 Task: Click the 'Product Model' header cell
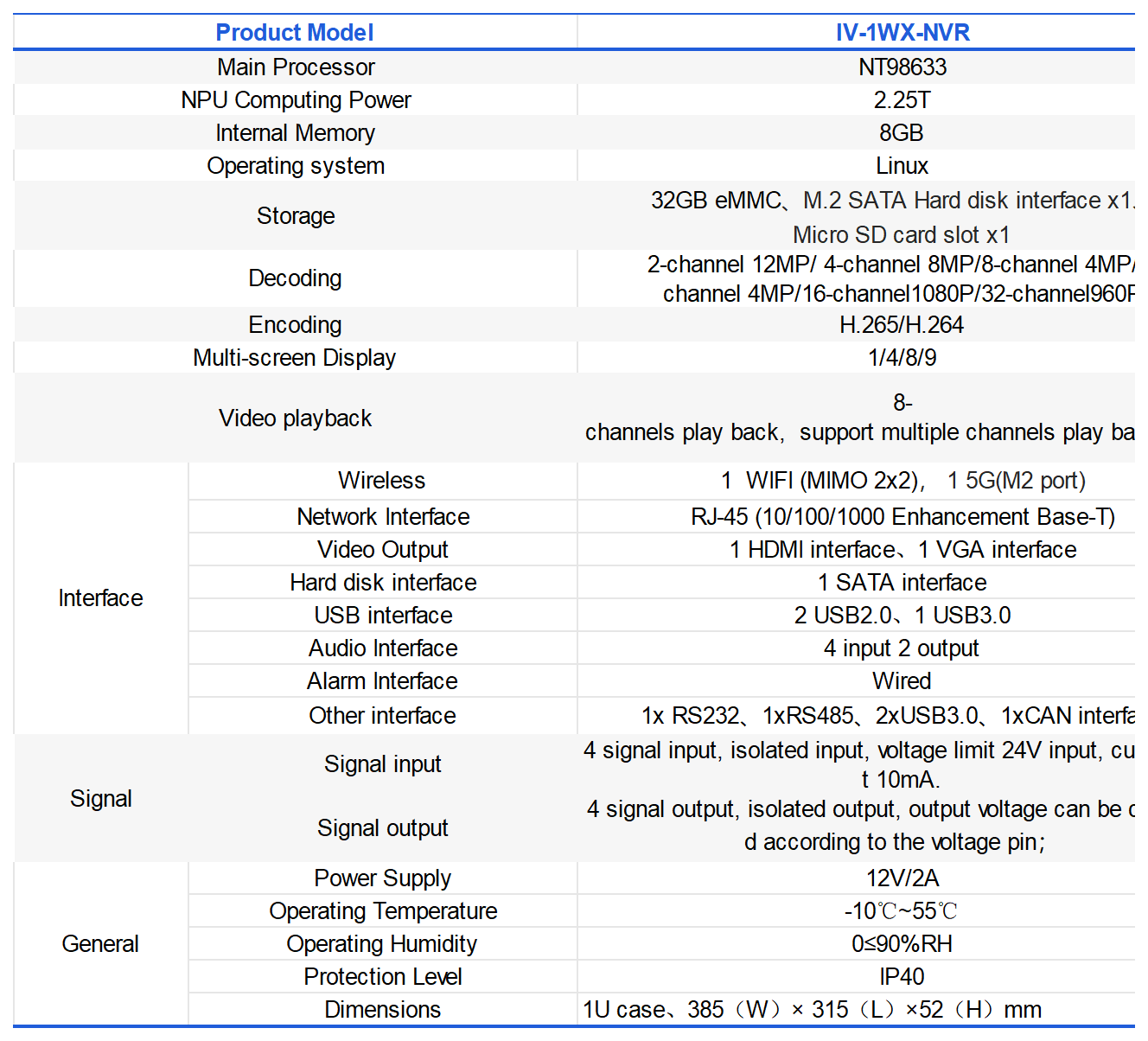tap(295, 33)
